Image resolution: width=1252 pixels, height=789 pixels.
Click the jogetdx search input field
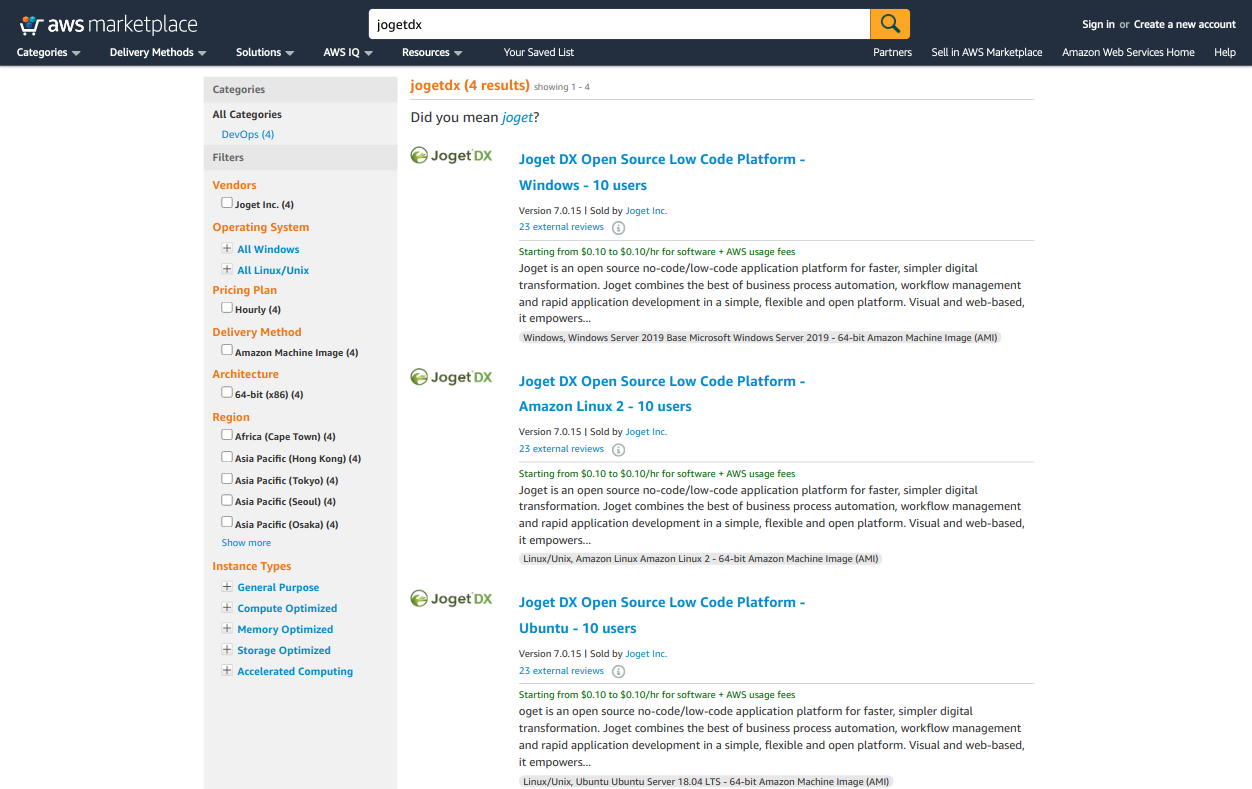tap(618, 24)
